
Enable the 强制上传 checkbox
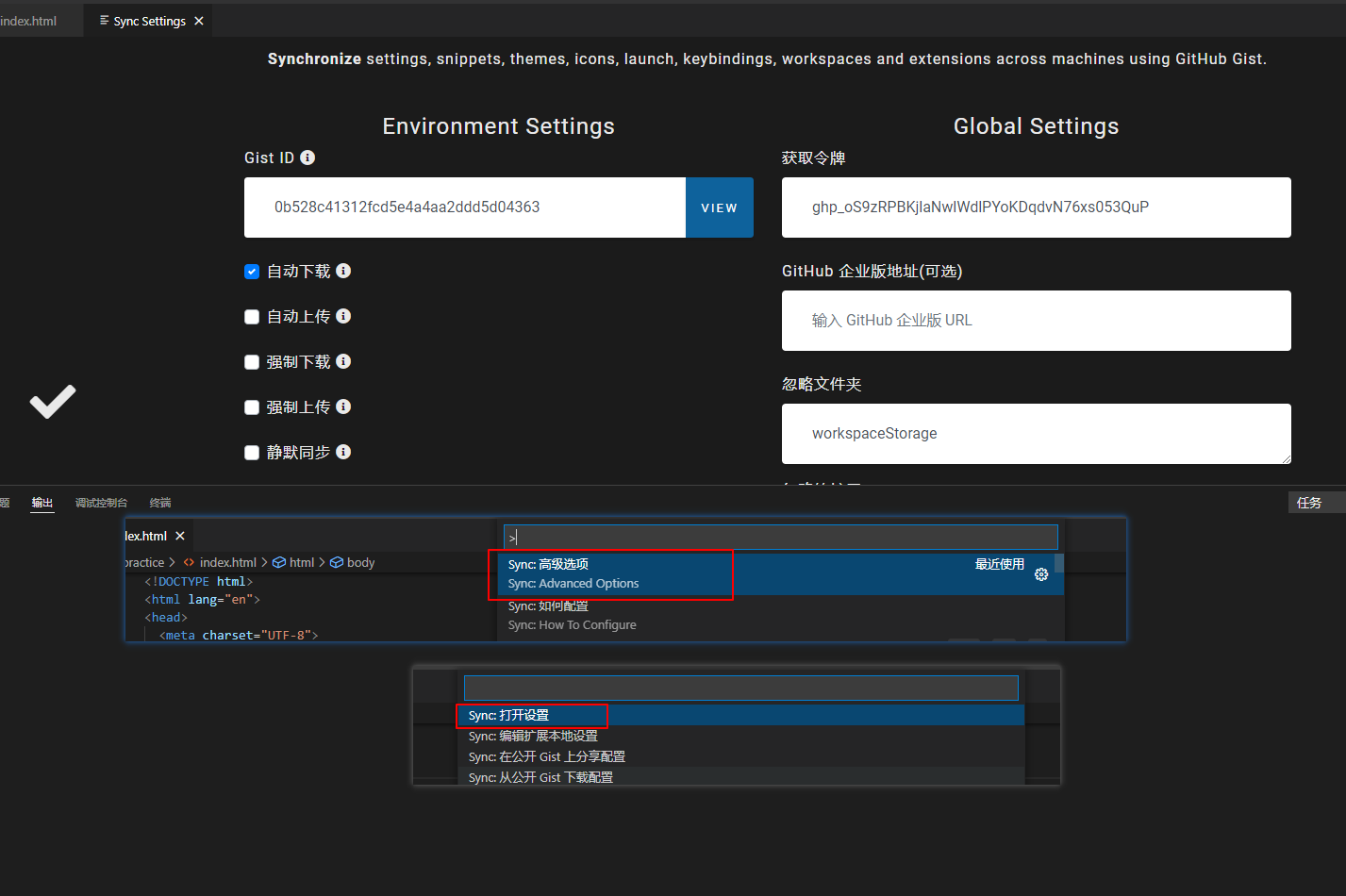tap(252, 407)
